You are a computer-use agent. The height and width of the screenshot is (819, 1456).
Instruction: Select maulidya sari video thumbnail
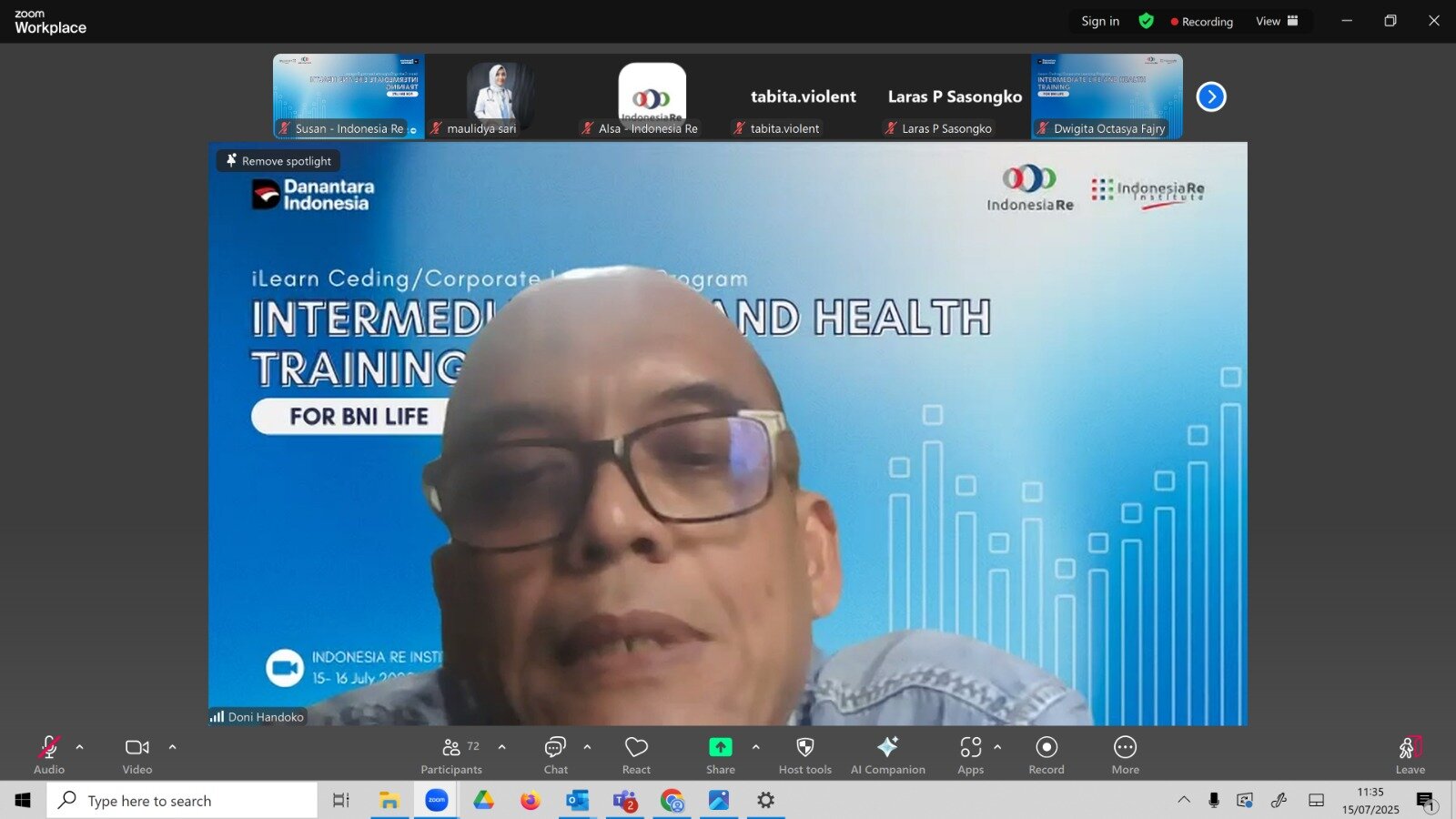500,96
